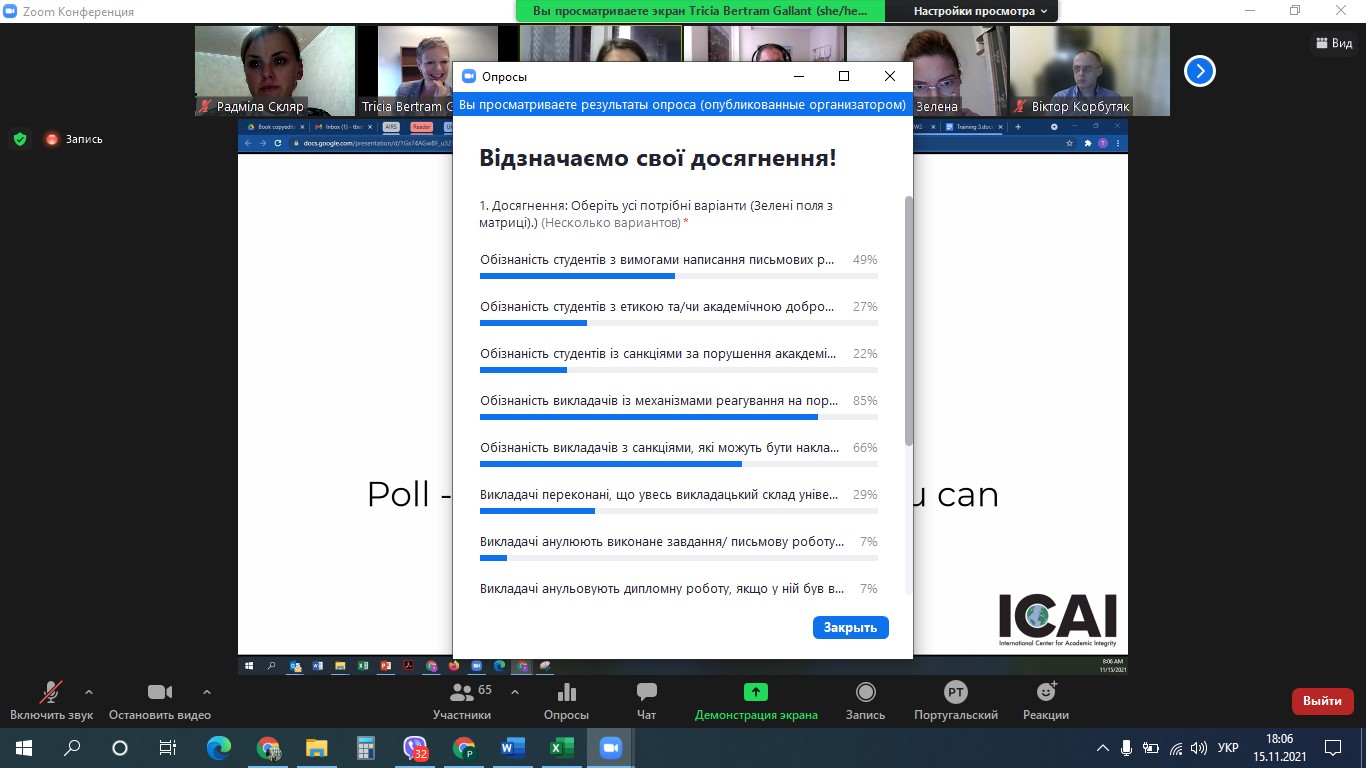This screenshot has height=768, width=1366.
Task: Click option 'Обізнаність викладачів із механізмами реагування'
Action: pos(659,401)
